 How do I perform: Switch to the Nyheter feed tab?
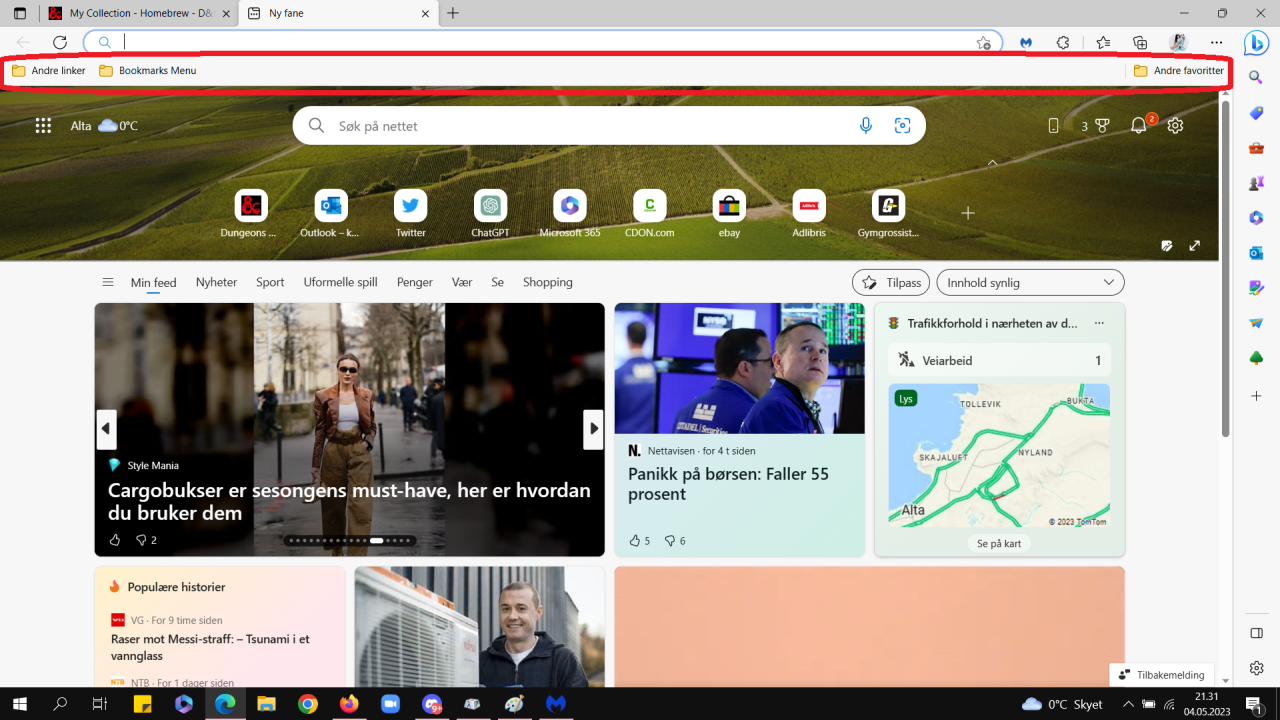coord(216,283)
